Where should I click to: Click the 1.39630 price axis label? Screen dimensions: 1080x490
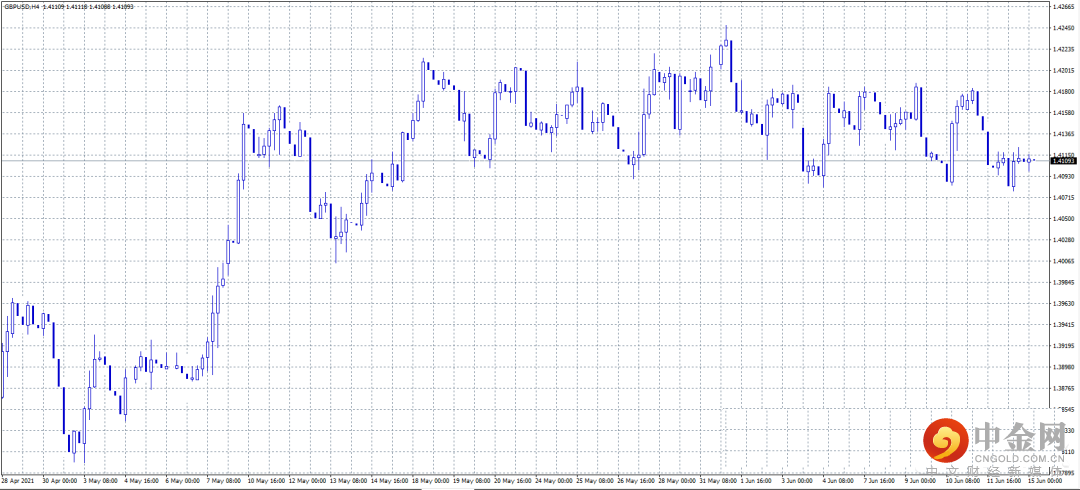pyautogui.click(x=1062, y=303)
